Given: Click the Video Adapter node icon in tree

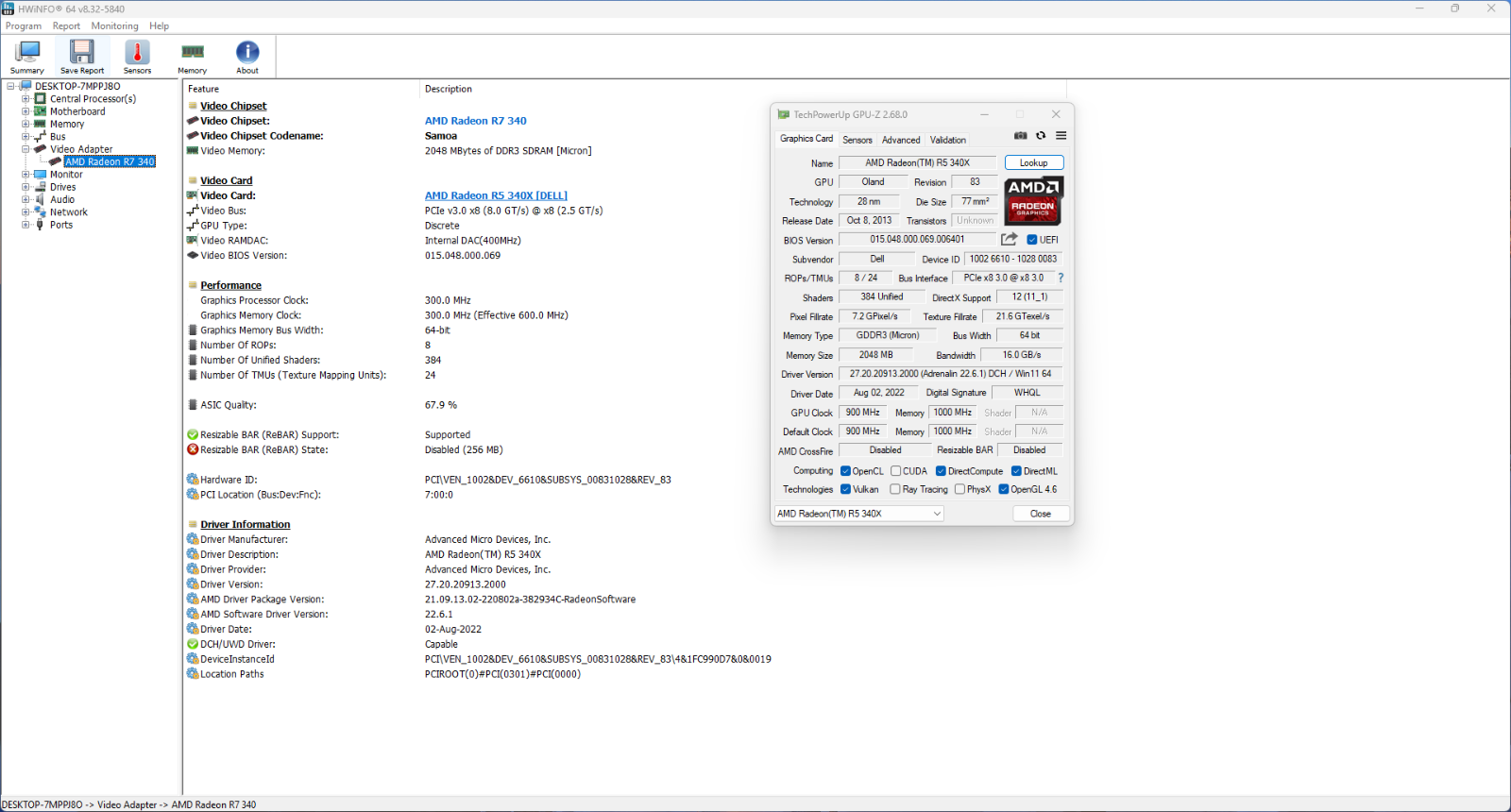Looking at the screenshot, I should click(41, 149).
